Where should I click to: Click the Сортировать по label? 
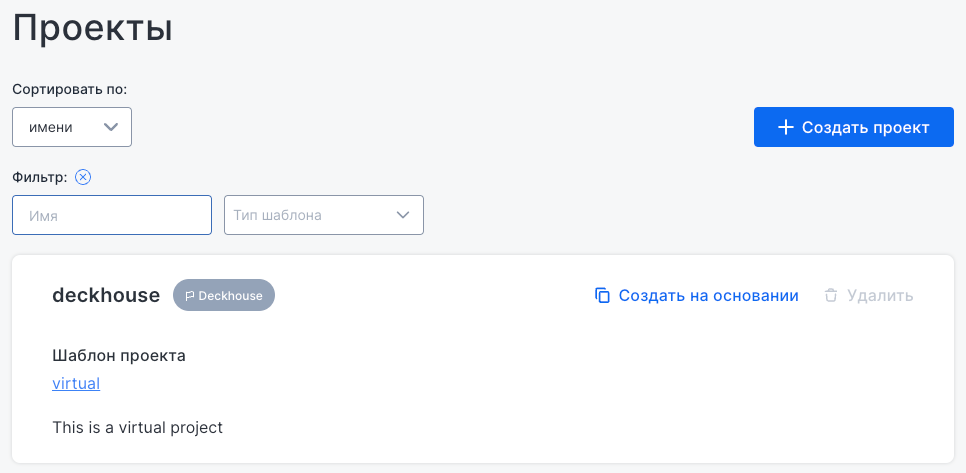pyautogui.click(x=69, y=89)
